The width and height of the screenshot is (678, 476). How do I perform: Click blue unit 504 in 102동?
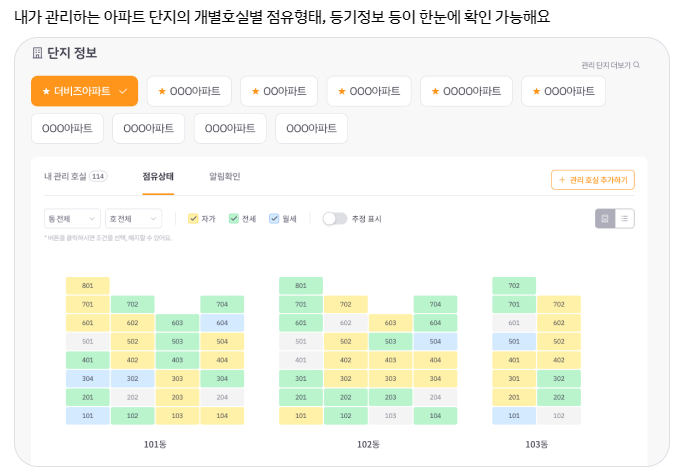435,342
